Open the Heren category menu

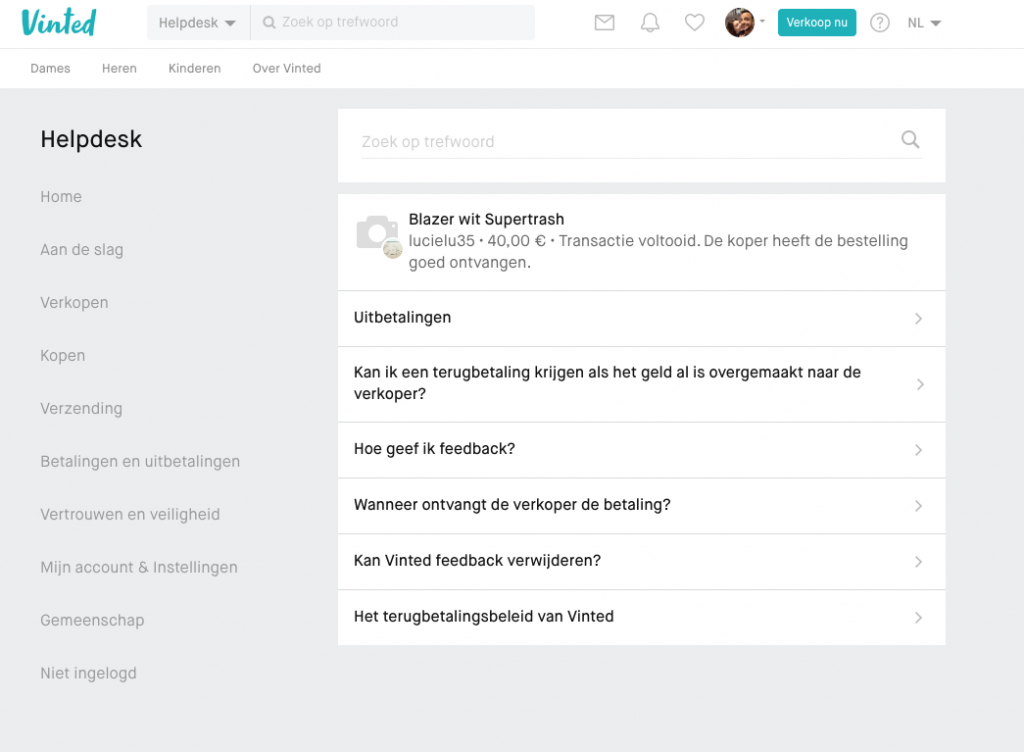[x=119, y=69]
